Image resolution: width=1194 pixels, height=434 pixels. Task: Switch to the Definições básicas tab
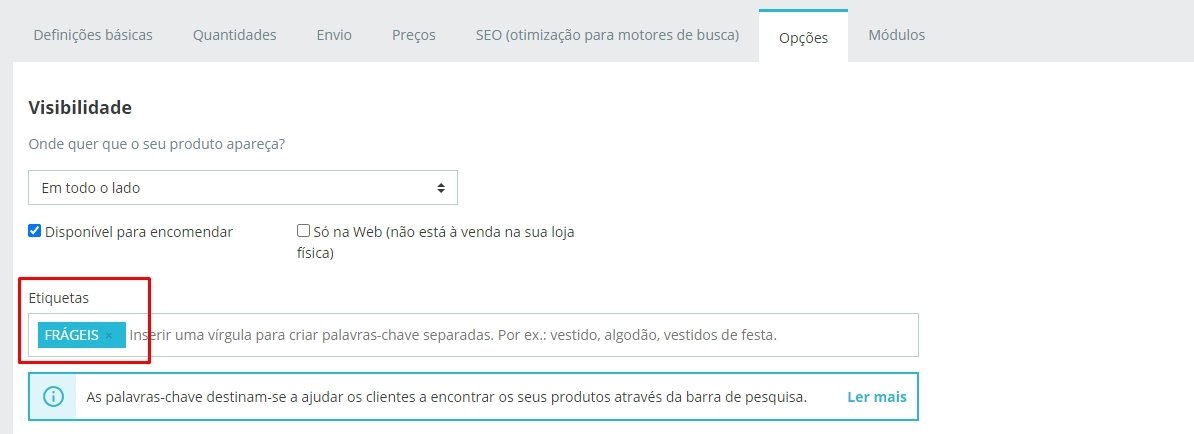click(93, 35)
